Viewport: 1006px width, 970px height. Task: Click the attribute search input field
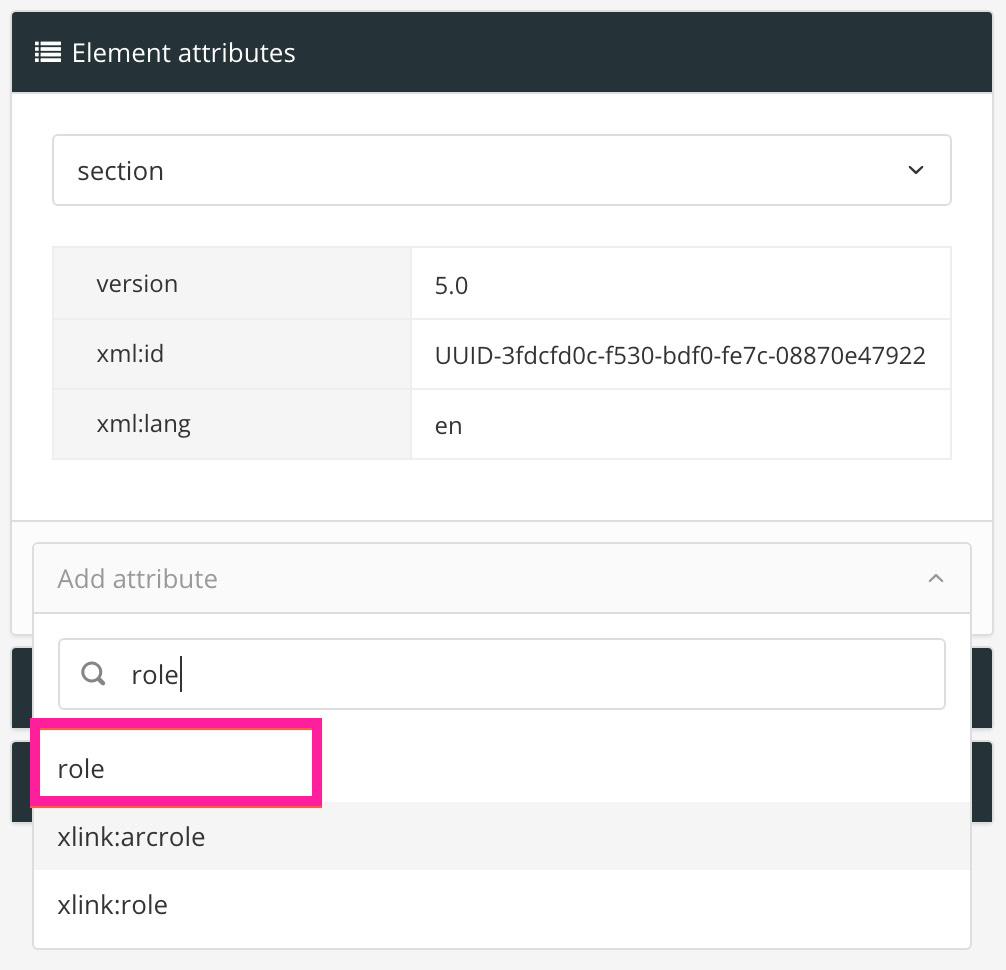[502, 674]
